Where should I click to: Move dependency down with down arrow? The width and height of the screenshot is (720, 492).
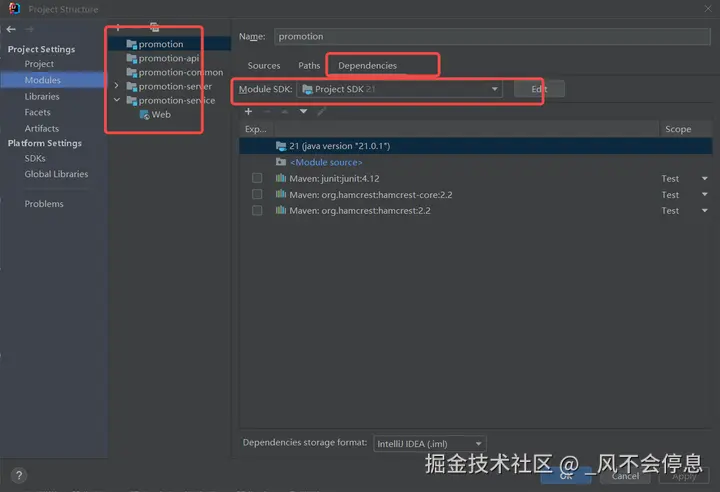[x=303, y=112]
